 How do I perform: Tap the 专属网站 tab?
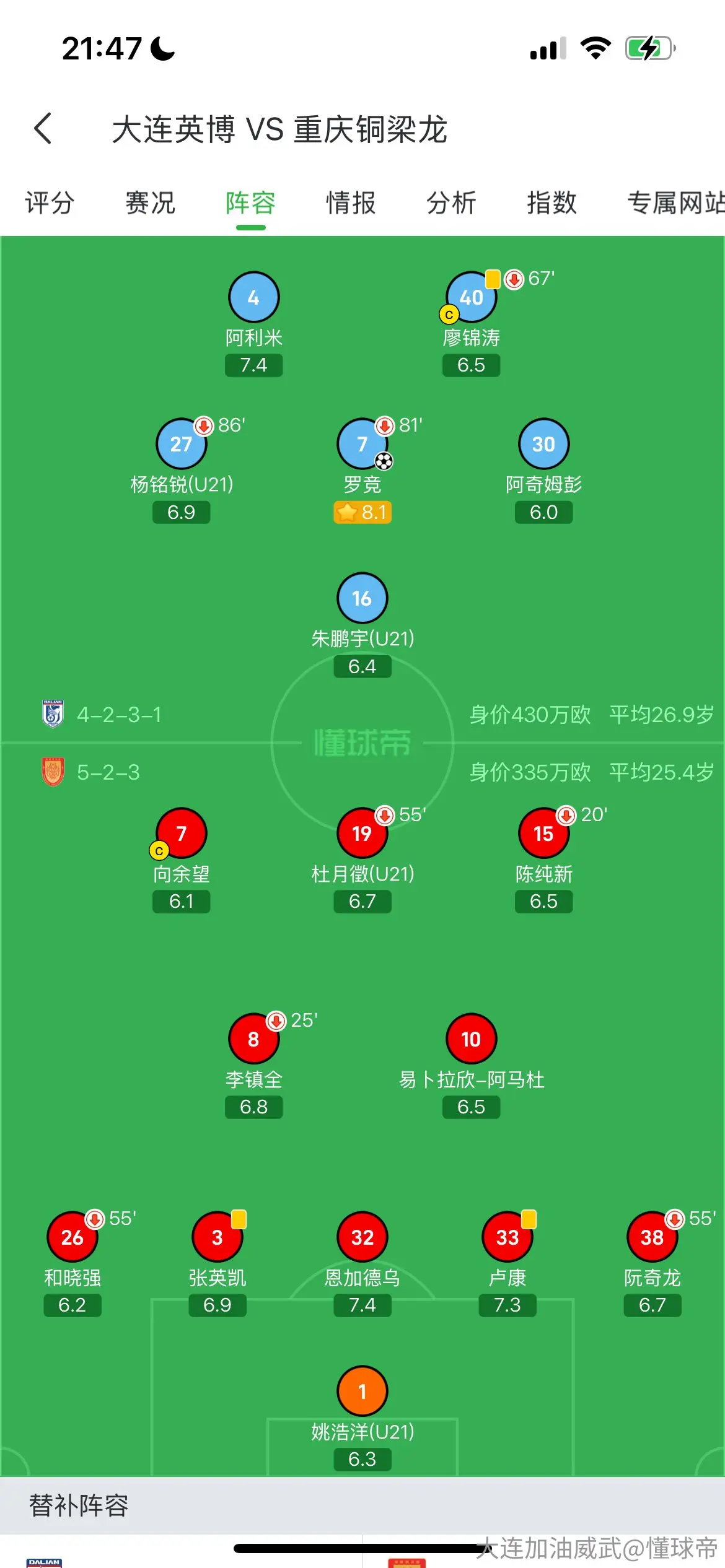[x=676, y=203]
